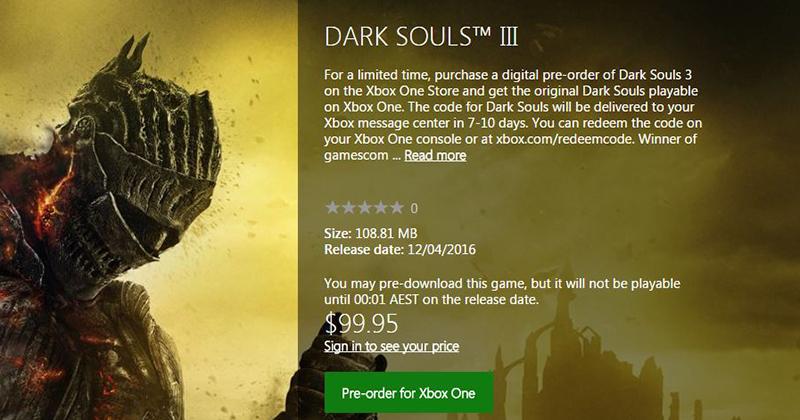800x420 pixels.
Task: Click the DARK SOULS III title
Action: pos(421,37)
